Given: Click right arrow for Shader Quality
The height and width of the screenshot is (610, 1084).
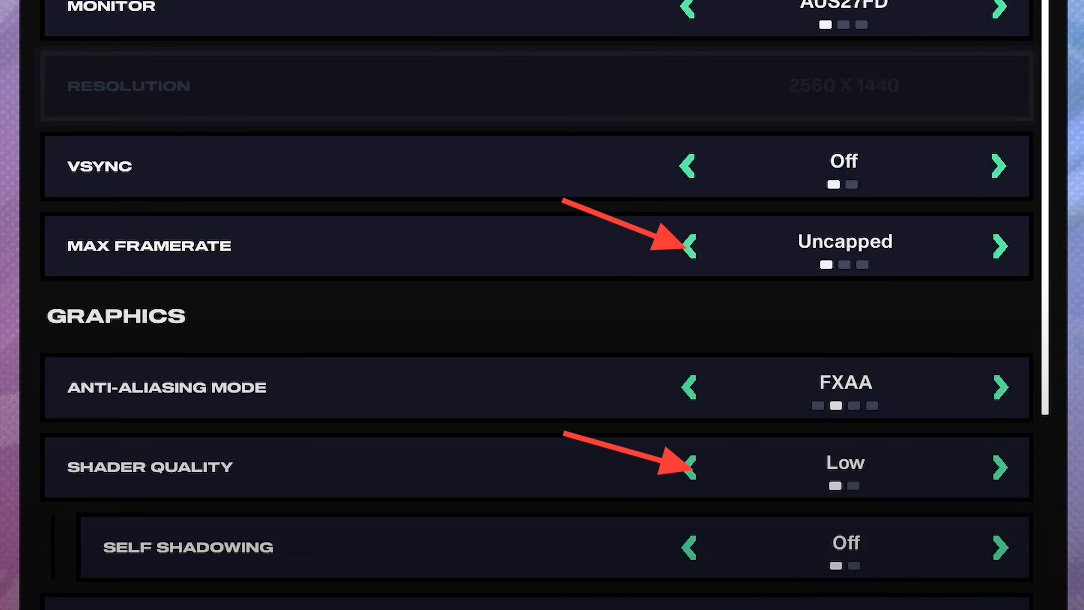Looking at the screenshot, I should [x=1000, y=467].
